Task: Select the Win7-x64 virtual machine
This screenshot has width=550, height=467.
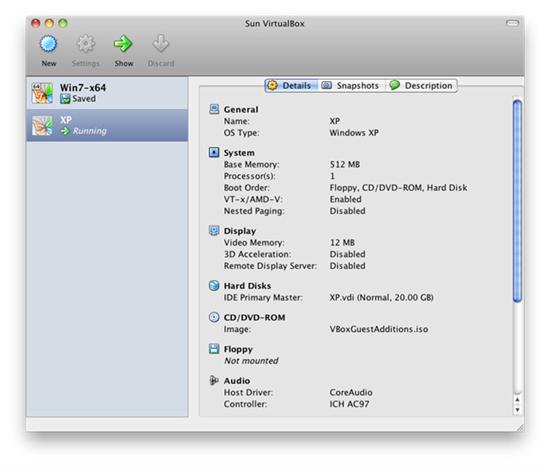Action: click(107, 93)
